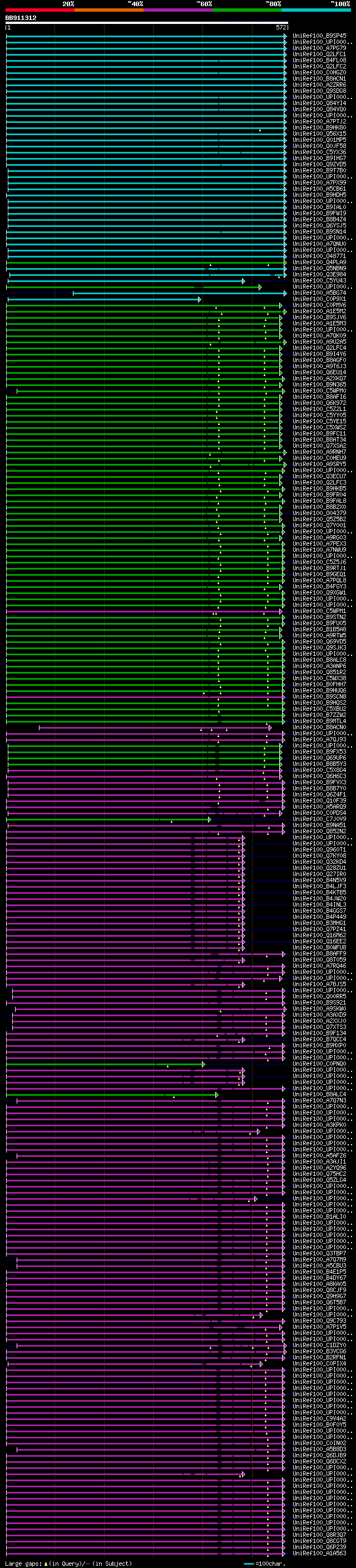Select hit label UniRef100_Q69VD5

319,641
